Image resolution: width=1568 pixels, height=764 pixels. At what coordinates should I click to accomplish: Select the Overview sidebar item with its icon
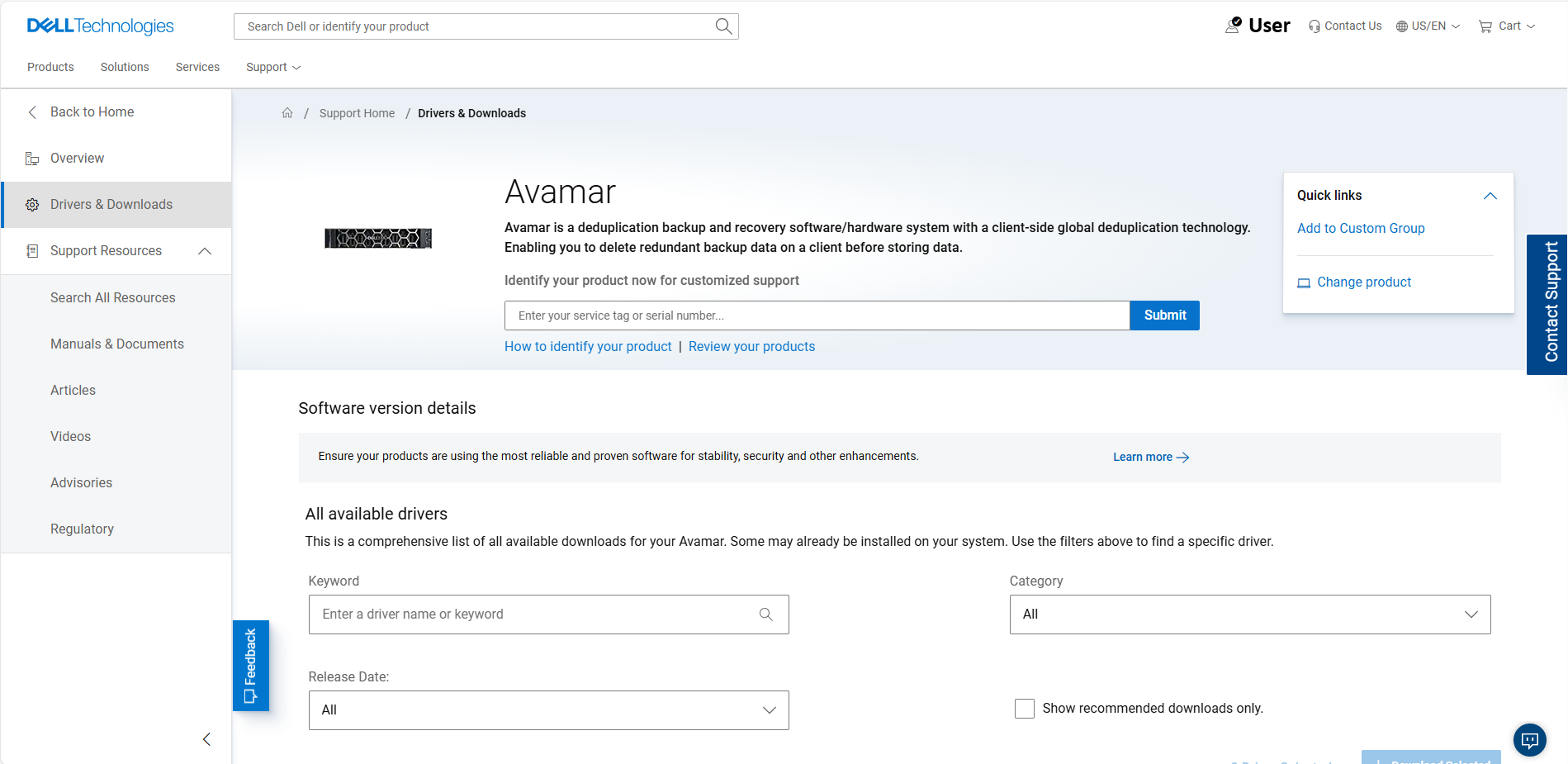pyautogui.click(x=76, y=158)
